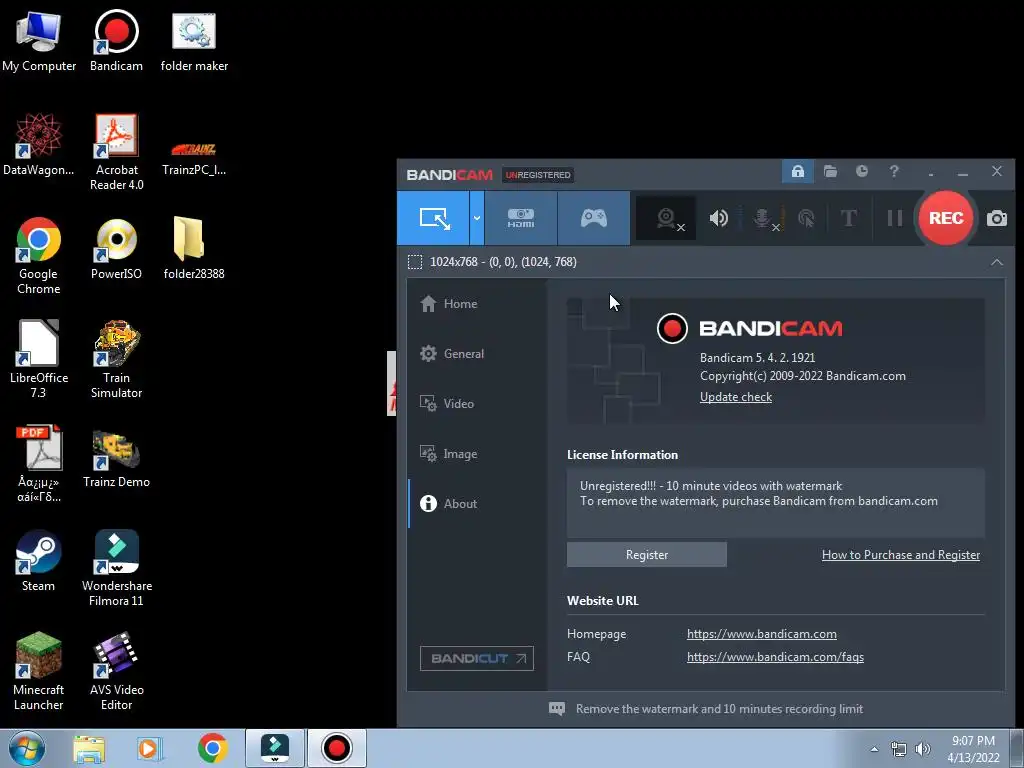Select DataWagon desktop shortcut
This screenshot has width=1024, height=768.
pyautogui.click(x=39, y=145)
